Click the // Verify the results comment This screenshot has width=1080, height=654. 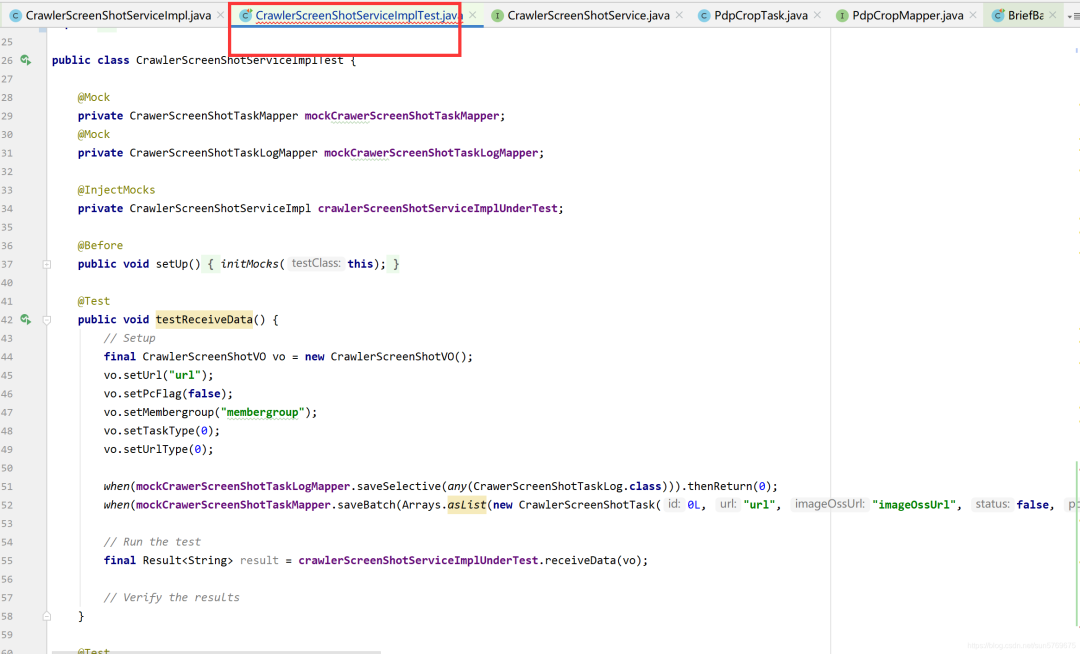click(172, 598)
